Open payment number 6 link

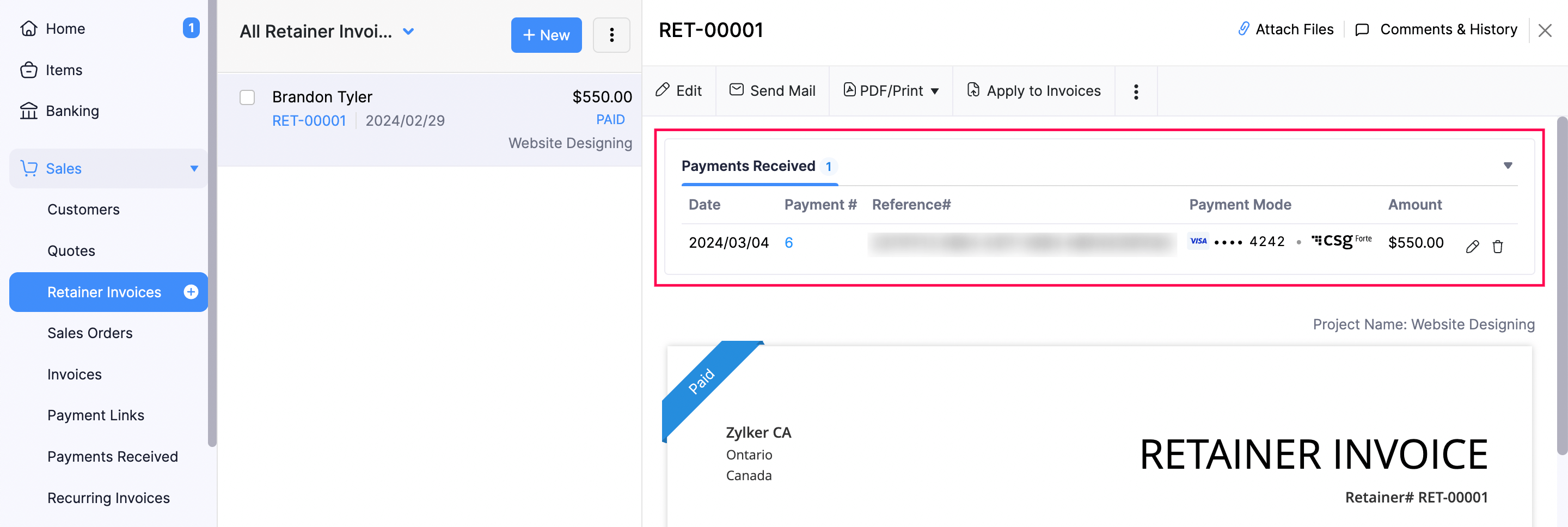coord(789,242)
